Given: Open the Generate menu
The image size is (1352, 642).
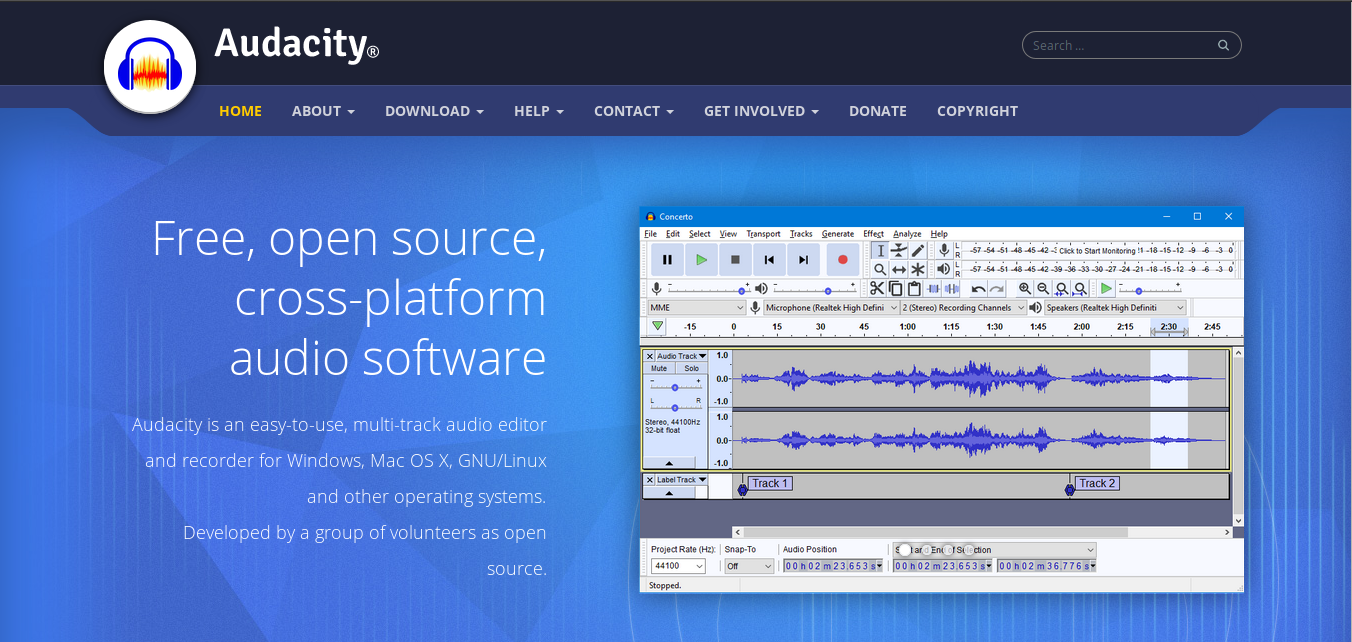Looking at the screenshot, I should (838, 234).
